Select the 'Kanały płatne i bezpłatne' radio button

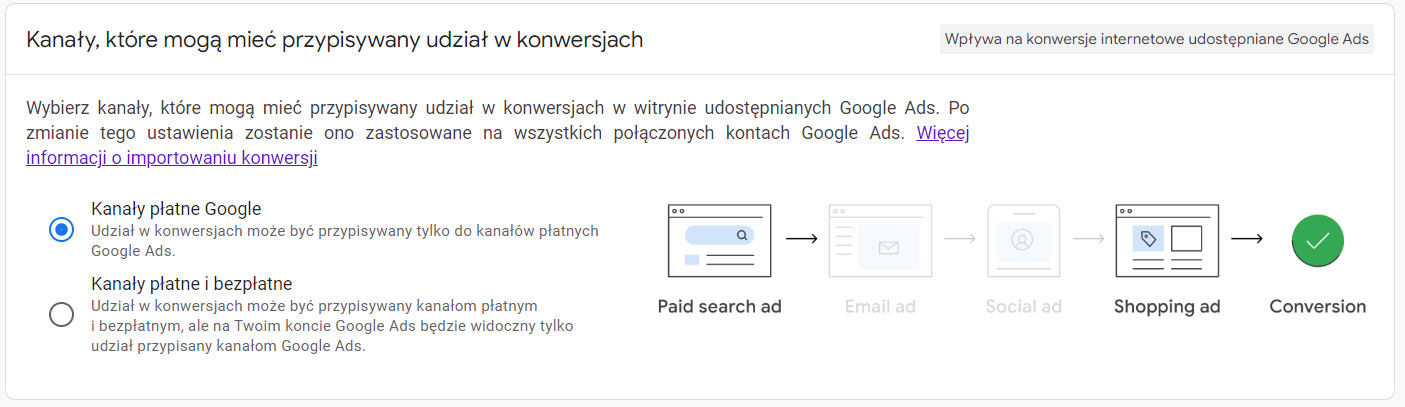[61, 314]
